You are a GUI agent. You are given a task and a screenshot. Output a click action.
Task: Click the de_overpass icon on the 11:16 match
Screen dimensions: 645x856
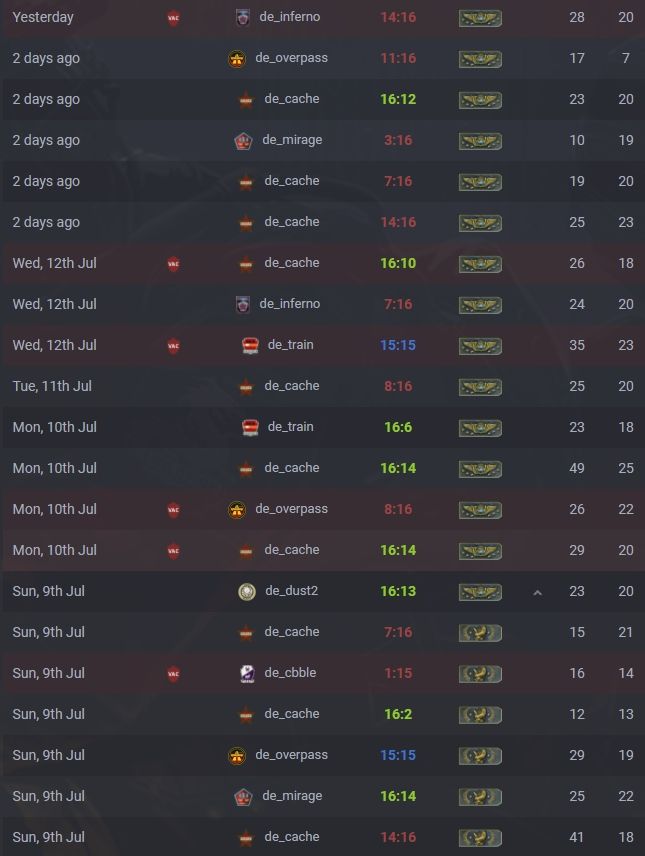(x=236, y=59)
